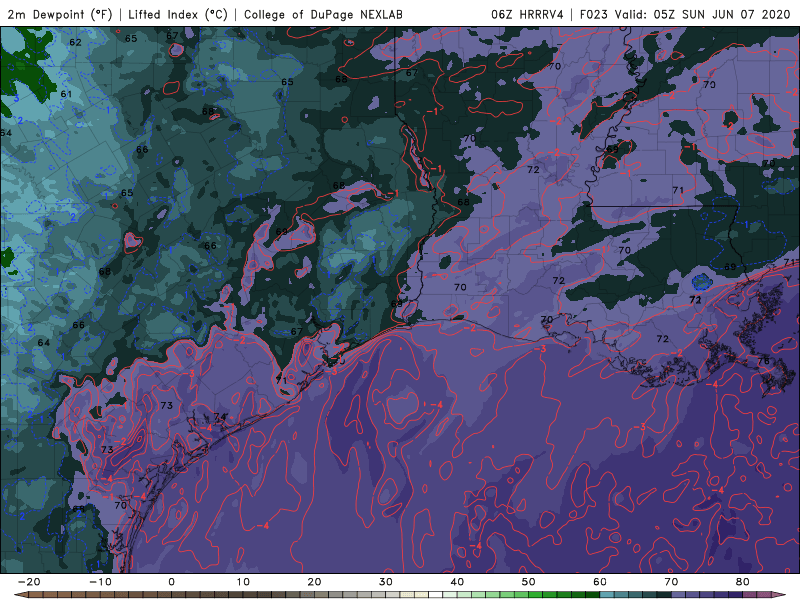Click the '80' label on the color scale
This screenshot has height=600, width=800.
point(743,582)
